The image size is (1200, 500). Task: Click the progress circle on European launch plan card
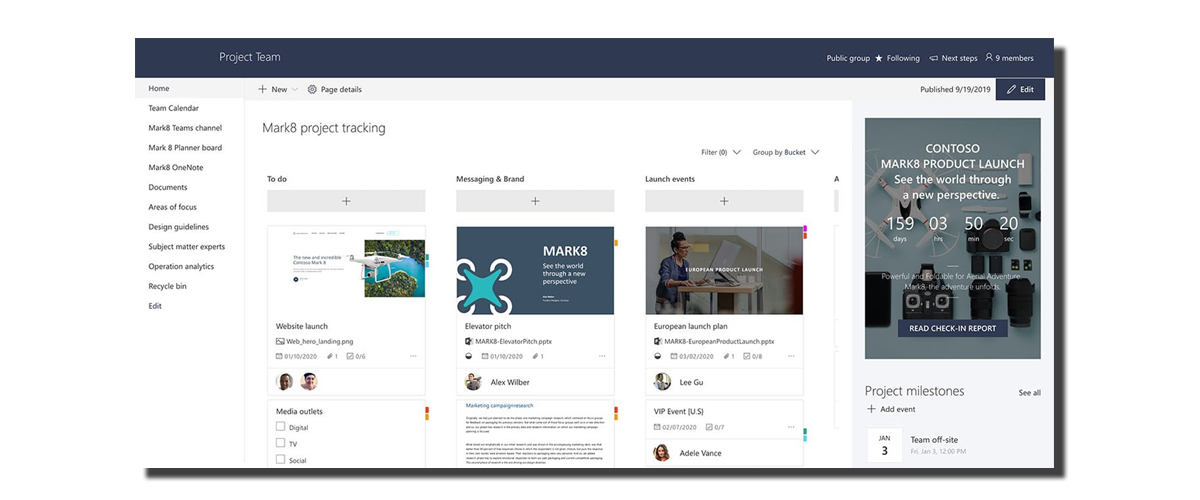tap(658, 356)
